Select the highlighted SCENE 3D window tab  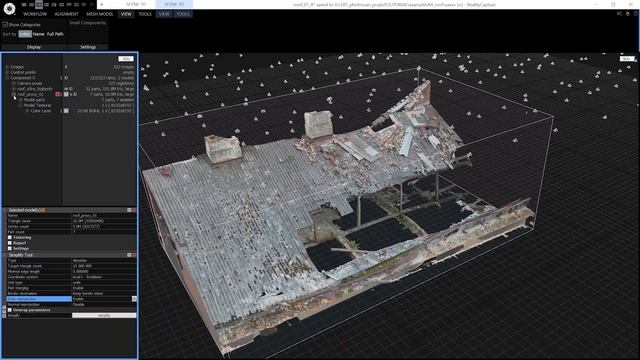pos(174,4)
